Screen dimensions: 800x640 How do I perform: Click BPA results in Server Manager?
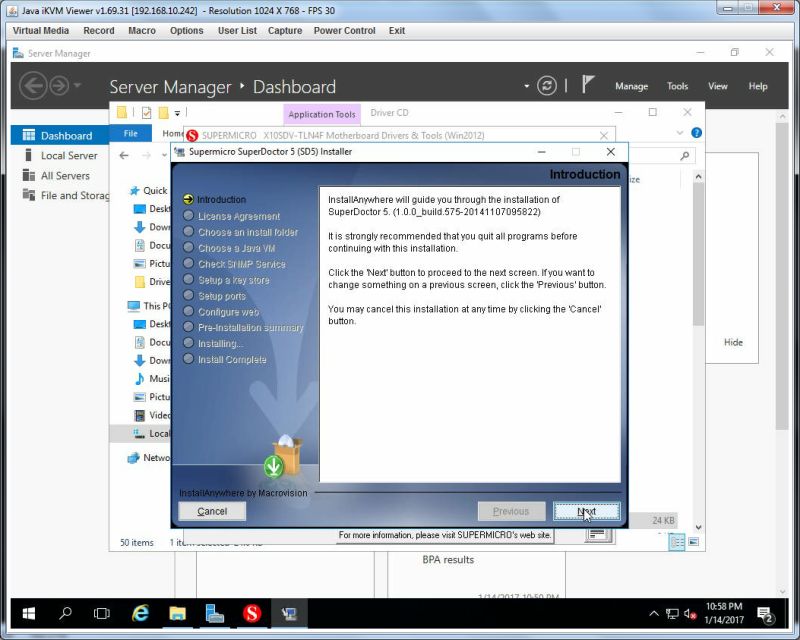coord(448,560)
